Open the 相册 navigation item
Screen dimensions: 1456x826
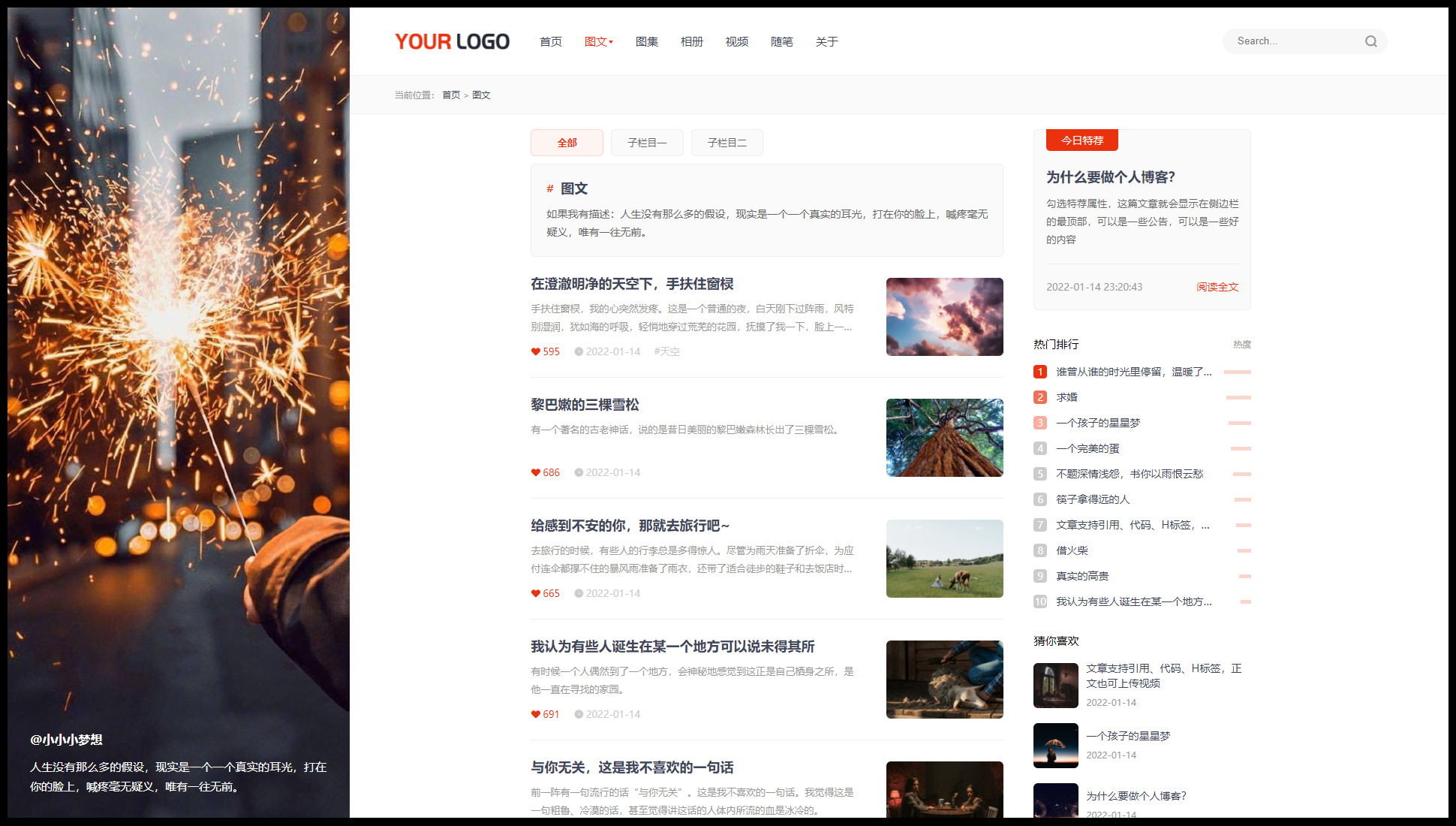[692, 41]
